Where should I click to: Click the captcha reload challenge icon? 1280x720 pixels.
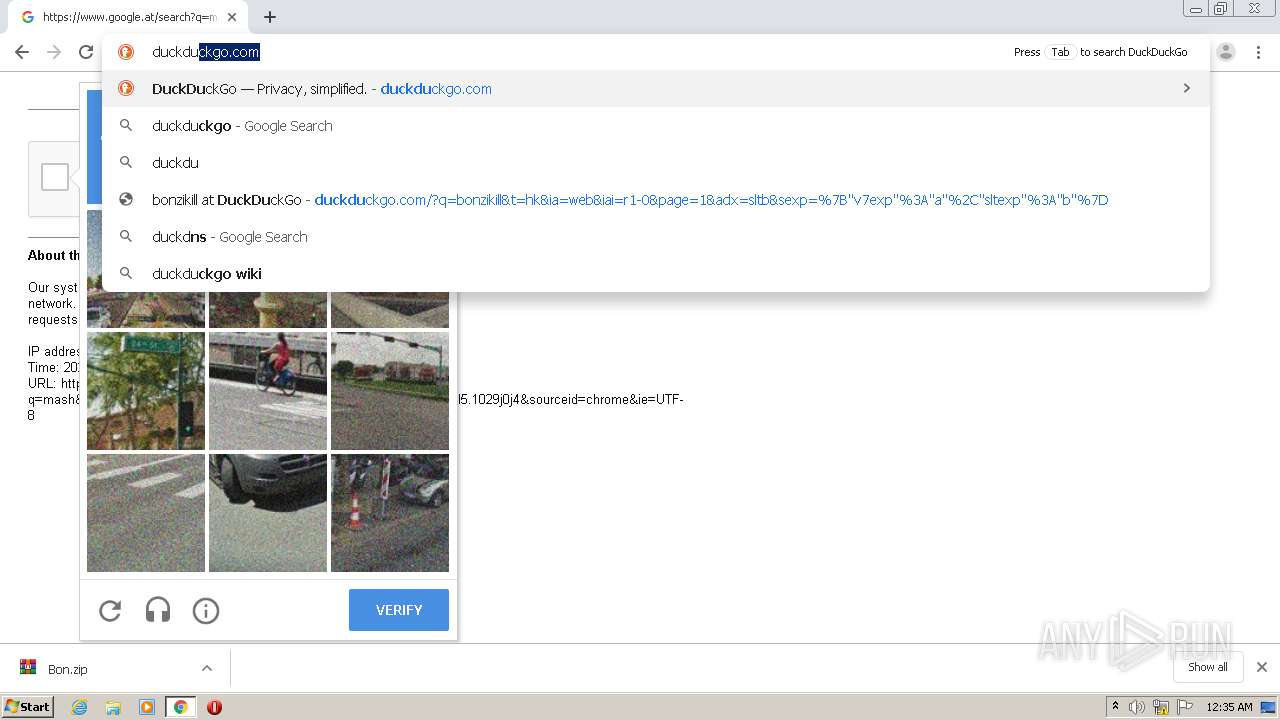(x=110, y=610)
